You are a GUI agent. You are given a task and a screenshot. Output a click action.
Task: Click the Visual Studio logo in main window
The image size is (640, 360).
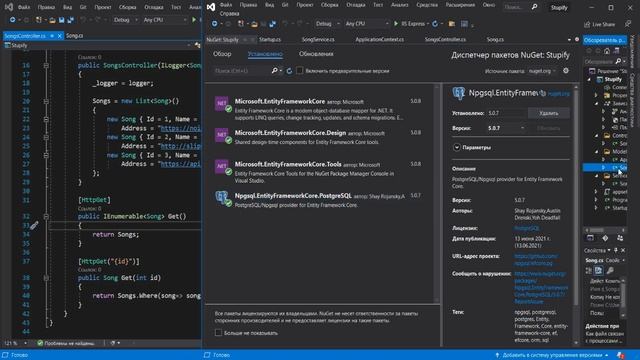pyautogui.click(x=211, y=7)
